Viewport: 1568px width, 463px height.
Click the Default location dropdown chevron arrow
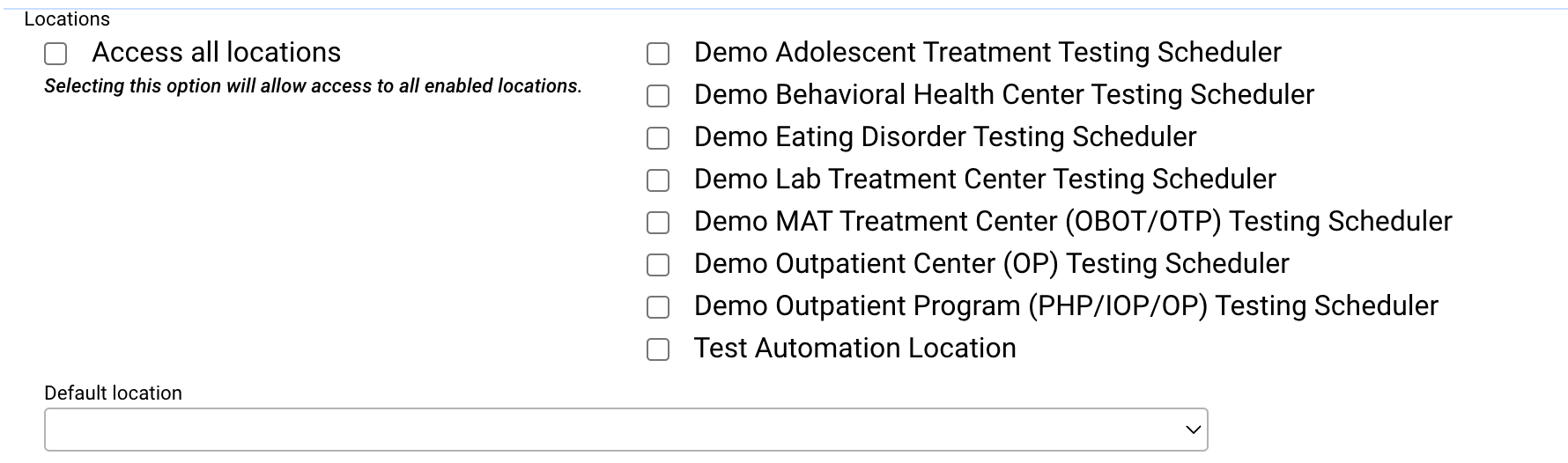tap(1193, 430)
